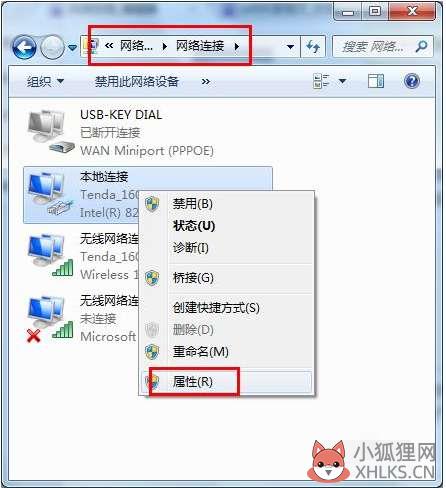
Task: Click the search magnifier icon
Action: coord(422,46)
